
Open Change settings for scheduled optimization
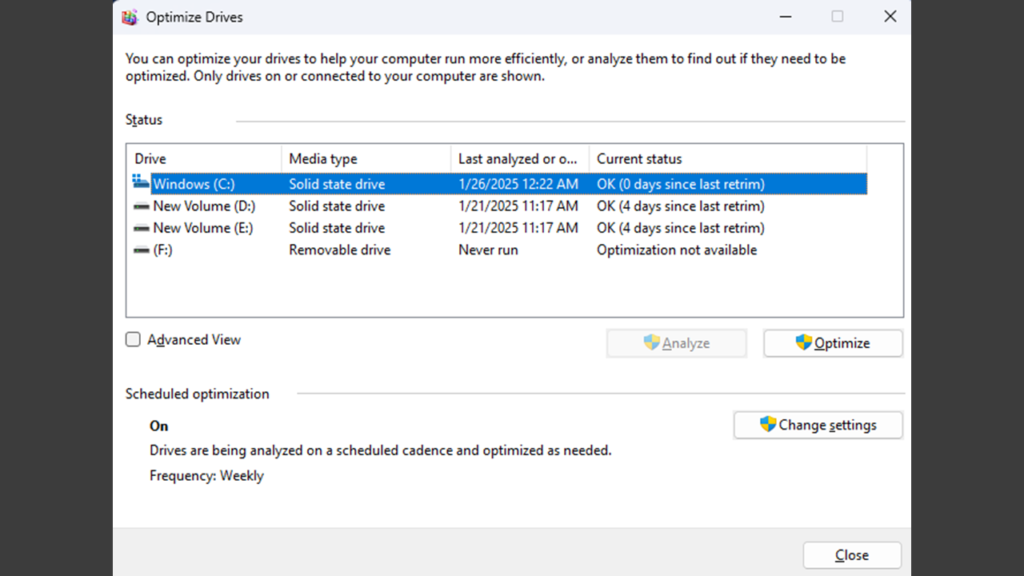click(818, 425)
